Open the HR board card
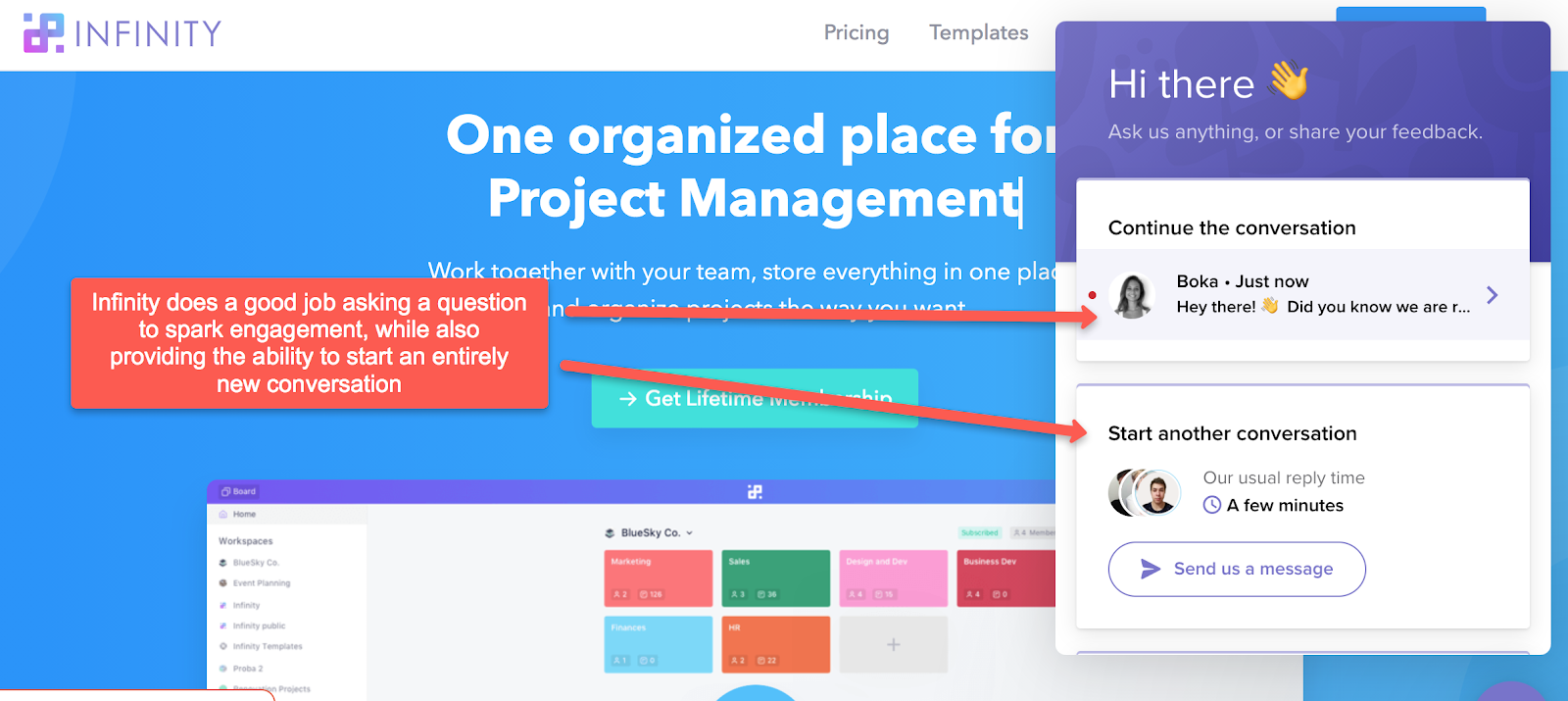The width and height of the screenshot is (1568, 701). (x=776, y=644)
